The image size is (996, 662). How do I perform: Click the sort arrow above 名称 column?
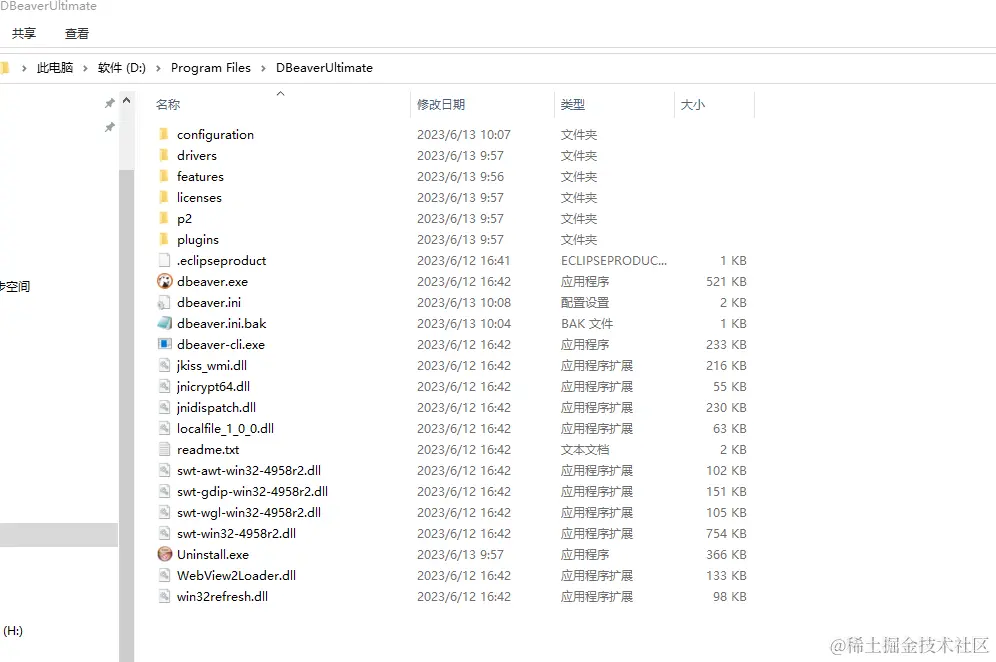pos(280,93)
